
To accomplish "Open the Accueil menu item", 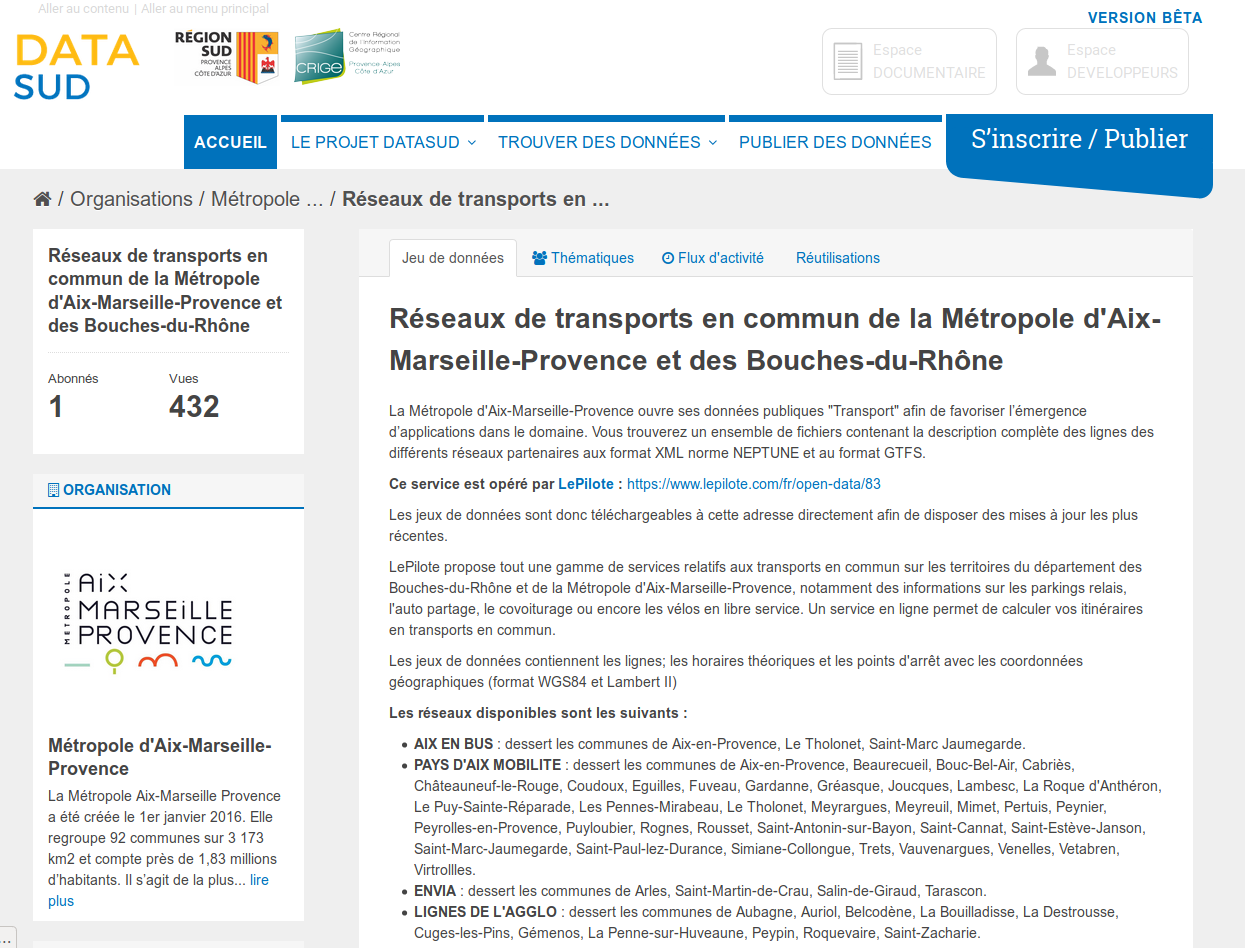I will [230, 142].
